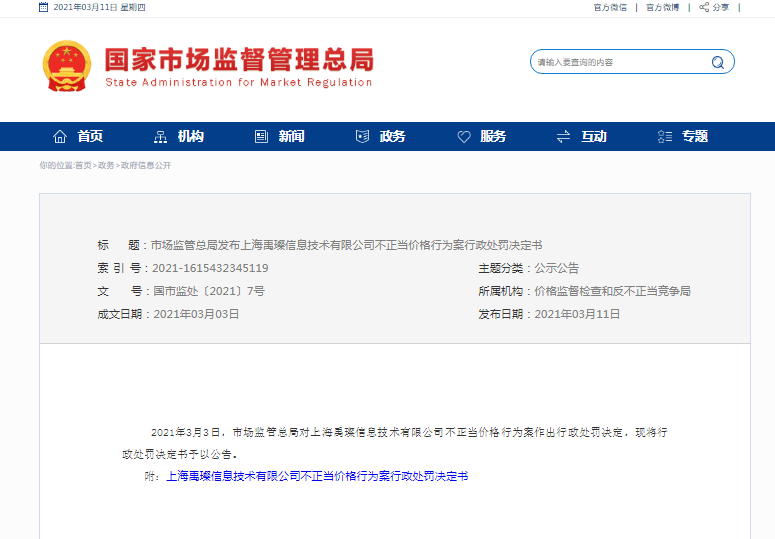Open the attached 上海禹璨 penalty decision document link
Screen dimensions: 775x539
tap(317, 476)
